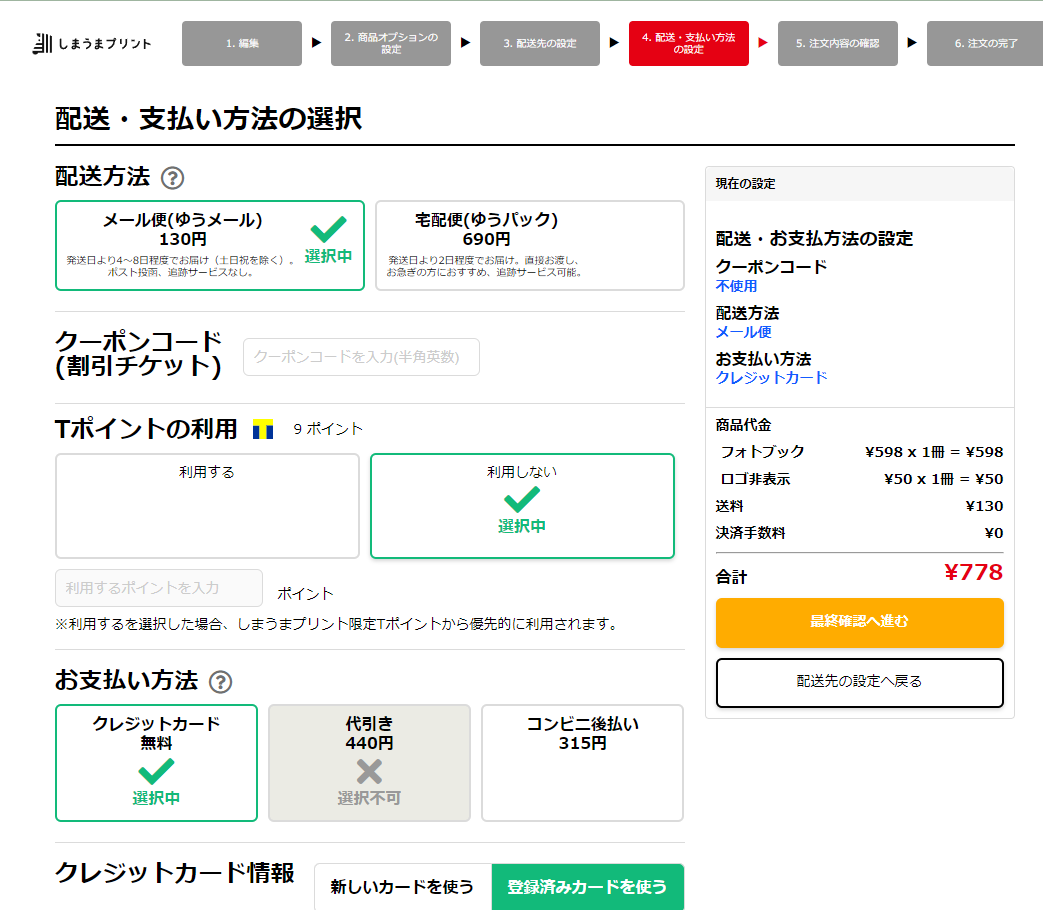Switch to 新しいカードを使う tab
Image resolution: width=1043 pixels, height=910 pixels.
pyautogui.click(x=403, y=887)
